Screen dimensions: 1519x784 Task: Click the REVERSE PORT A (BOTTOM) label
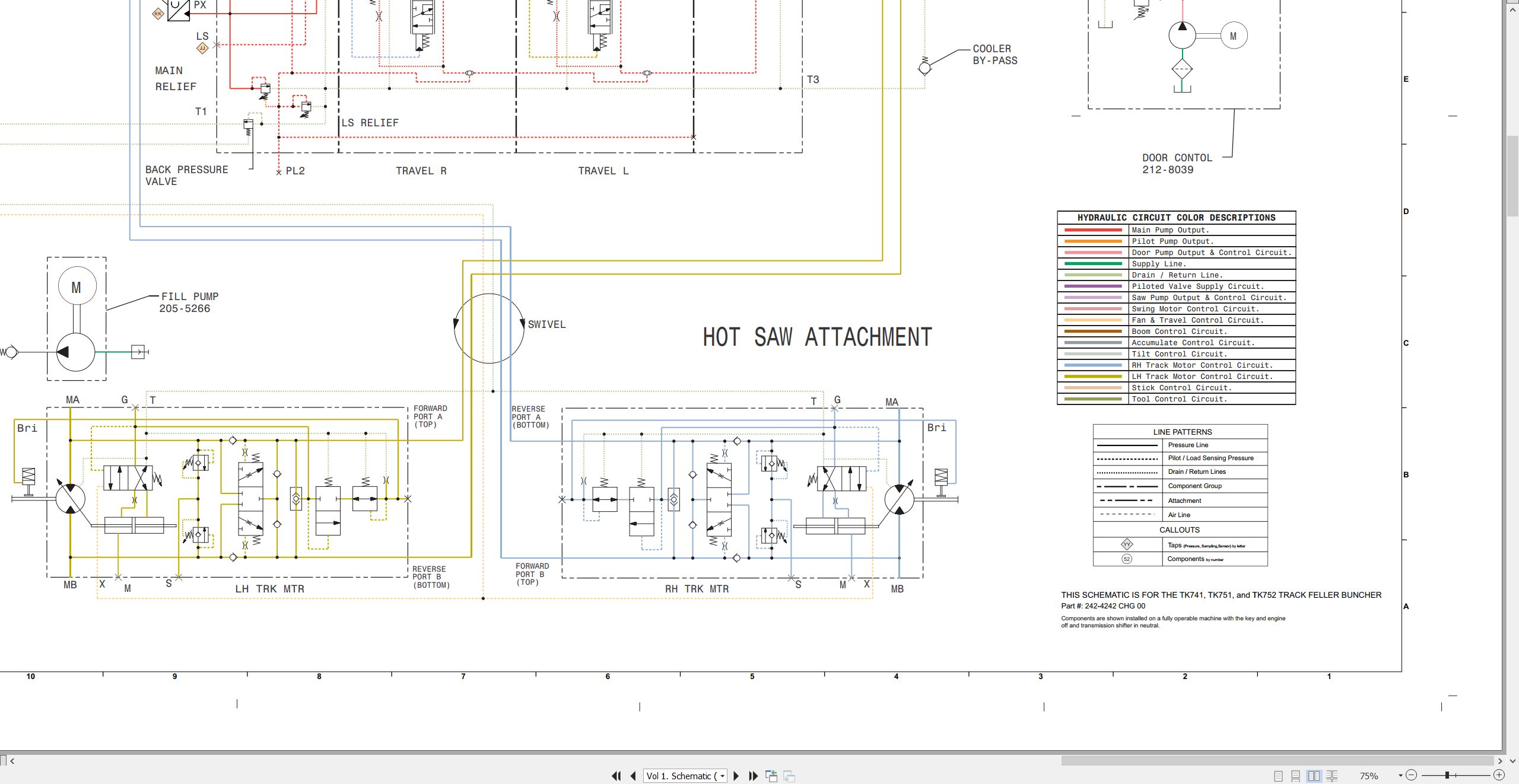click(x=530, y=417)
